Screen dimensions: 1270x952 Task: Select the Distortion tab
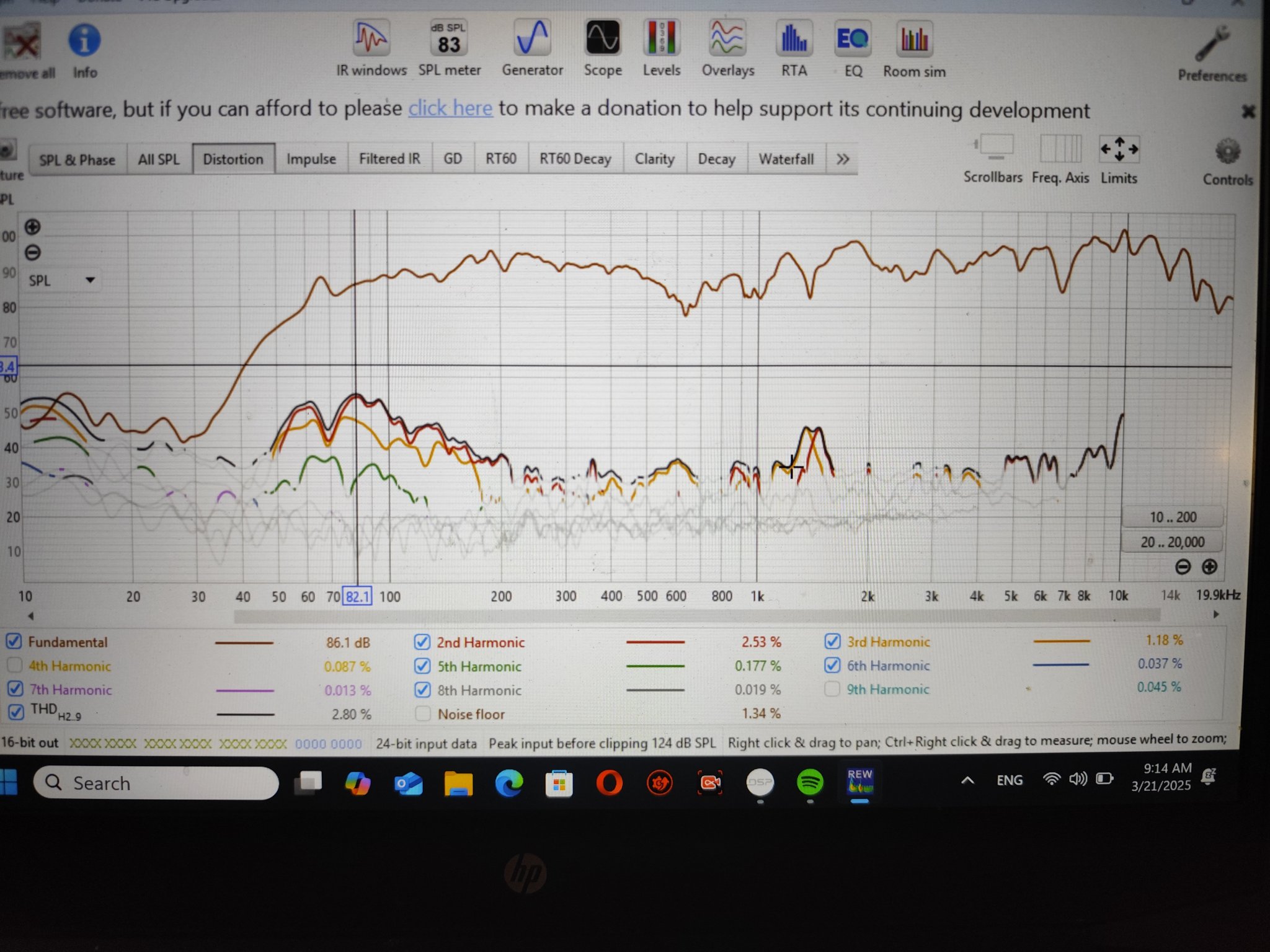click(x=233, y=159)
